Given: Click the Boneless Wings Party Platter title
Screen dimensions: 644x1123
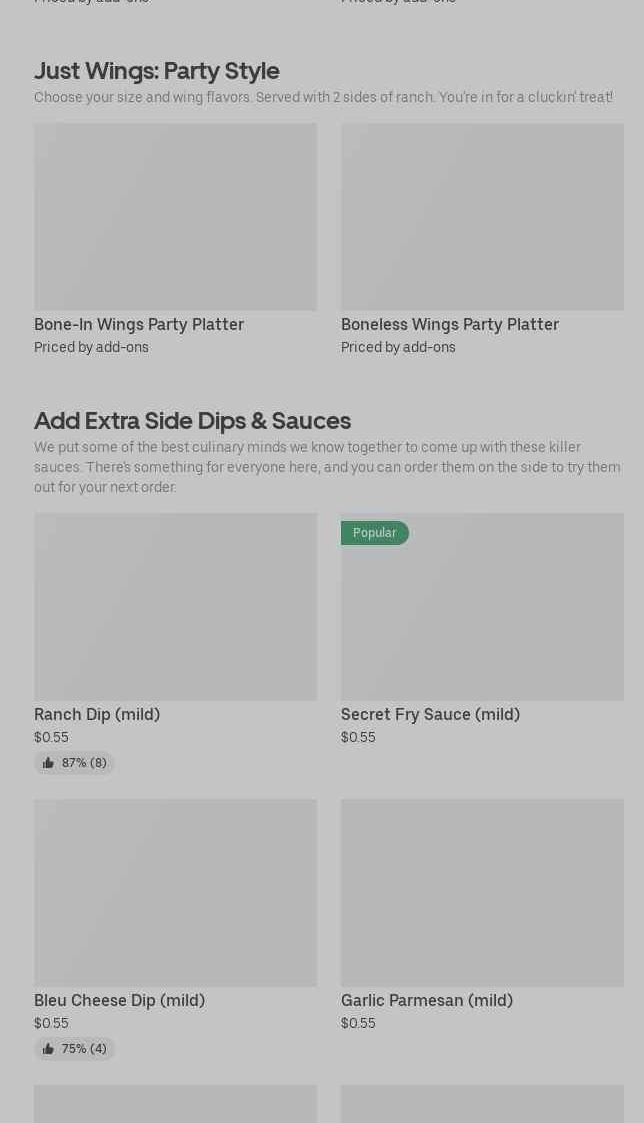Looking at the screenshot, I should (x=450, y=324).
